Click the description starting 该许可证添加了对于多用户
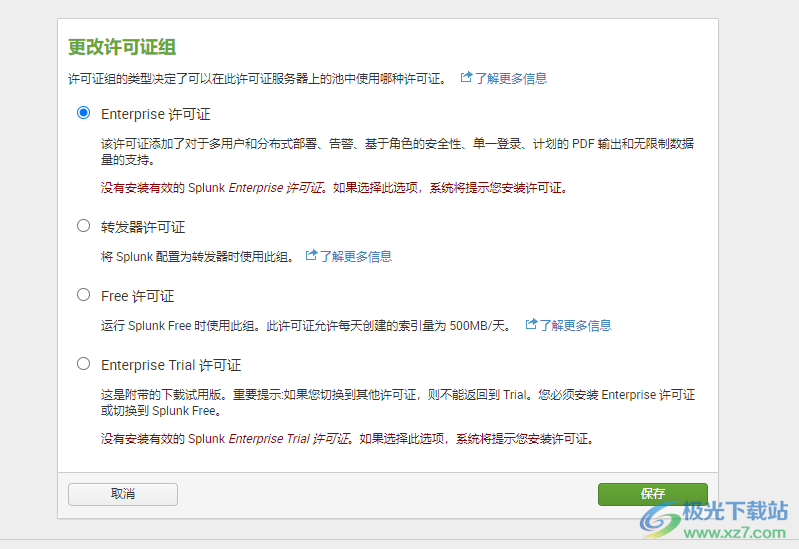This screenshot has width=799, height=549. pos(397,151)
